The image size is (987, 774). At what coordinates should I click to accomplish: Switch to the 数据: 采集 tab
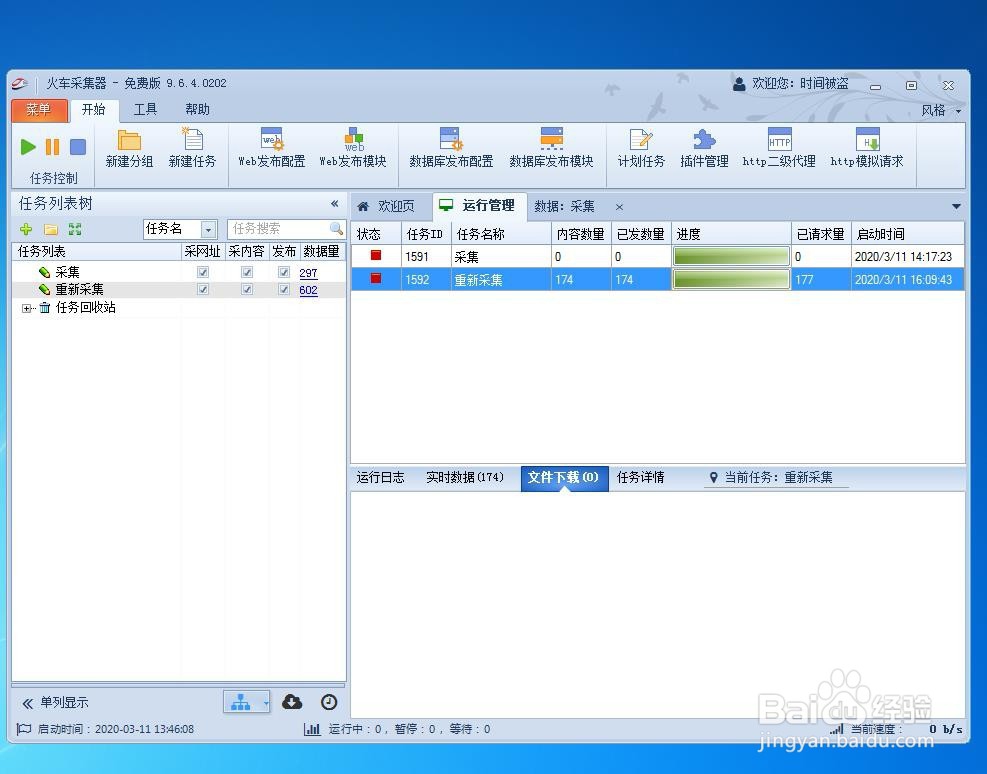point(565,206)
